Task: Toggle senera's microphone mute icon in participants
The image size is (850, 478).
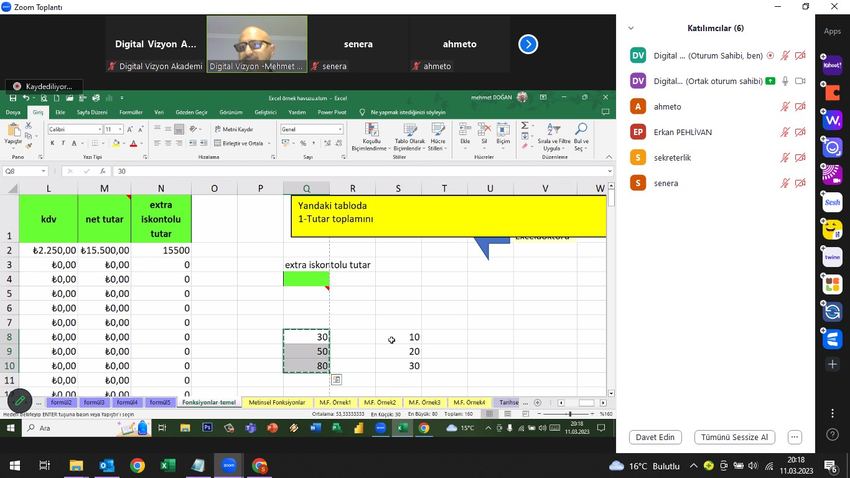Action: pos(784,183)
